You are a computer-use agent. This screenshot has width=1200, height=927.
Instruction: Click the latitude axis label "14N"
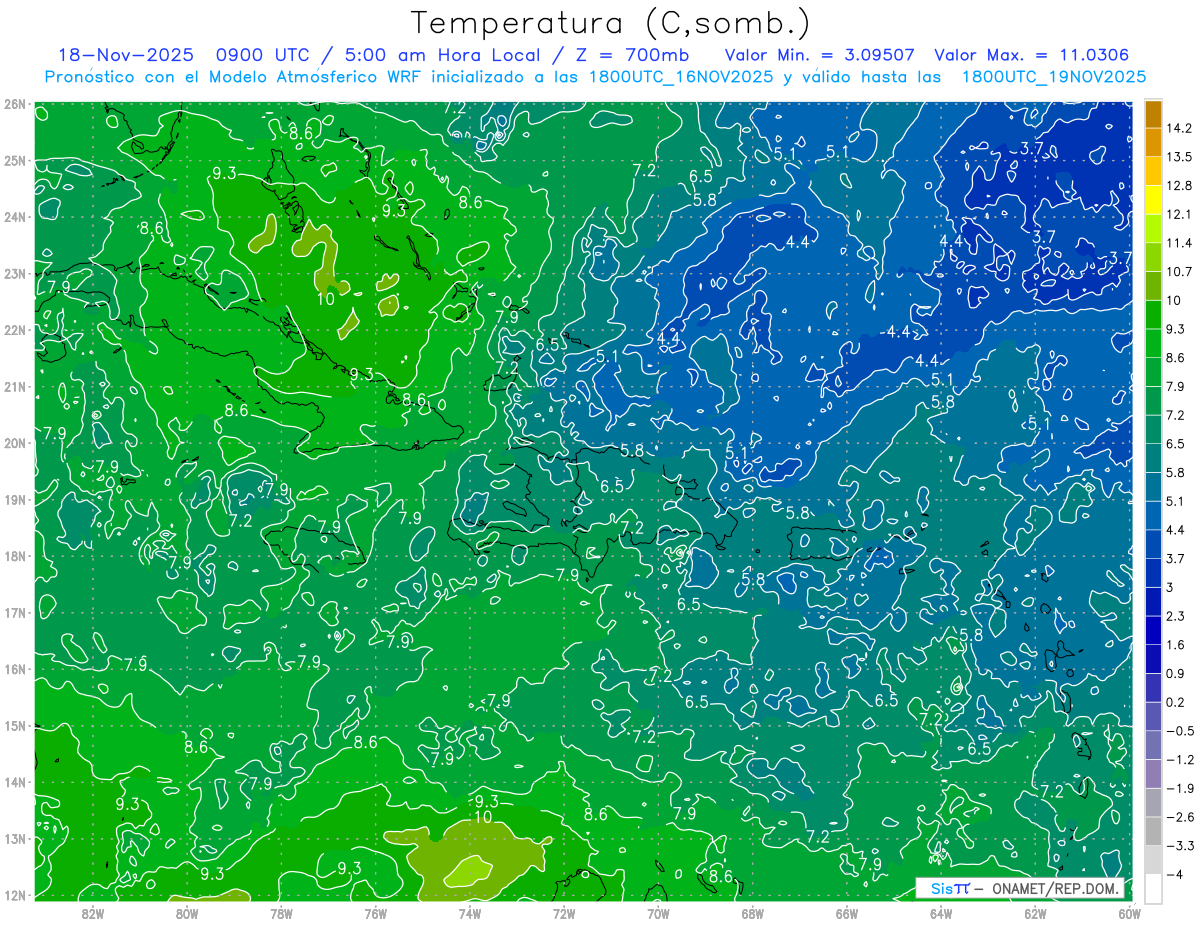tap(15, 782)
